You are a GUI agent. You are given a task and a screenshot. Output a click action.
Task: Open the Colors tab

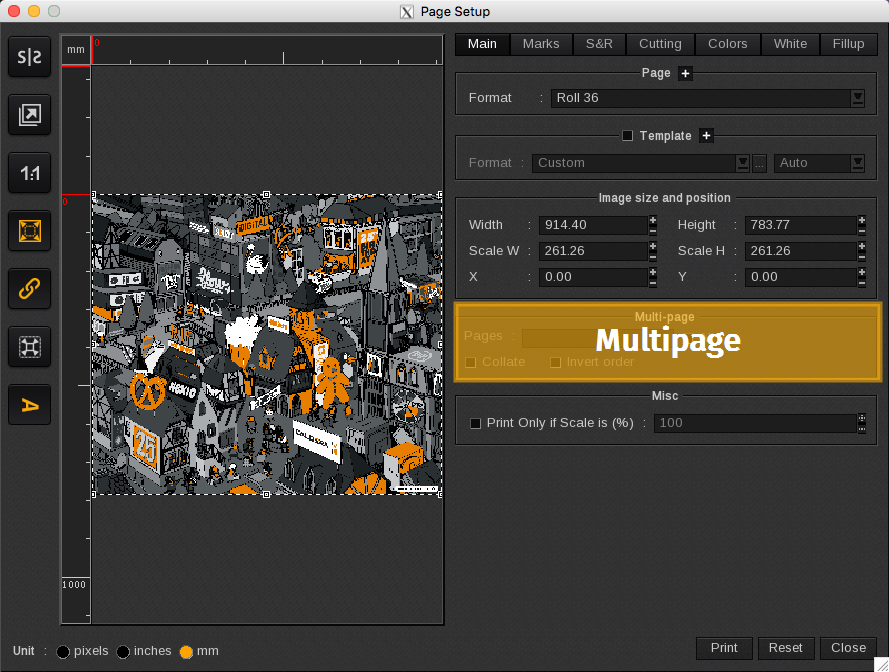[x=727, y=44]
